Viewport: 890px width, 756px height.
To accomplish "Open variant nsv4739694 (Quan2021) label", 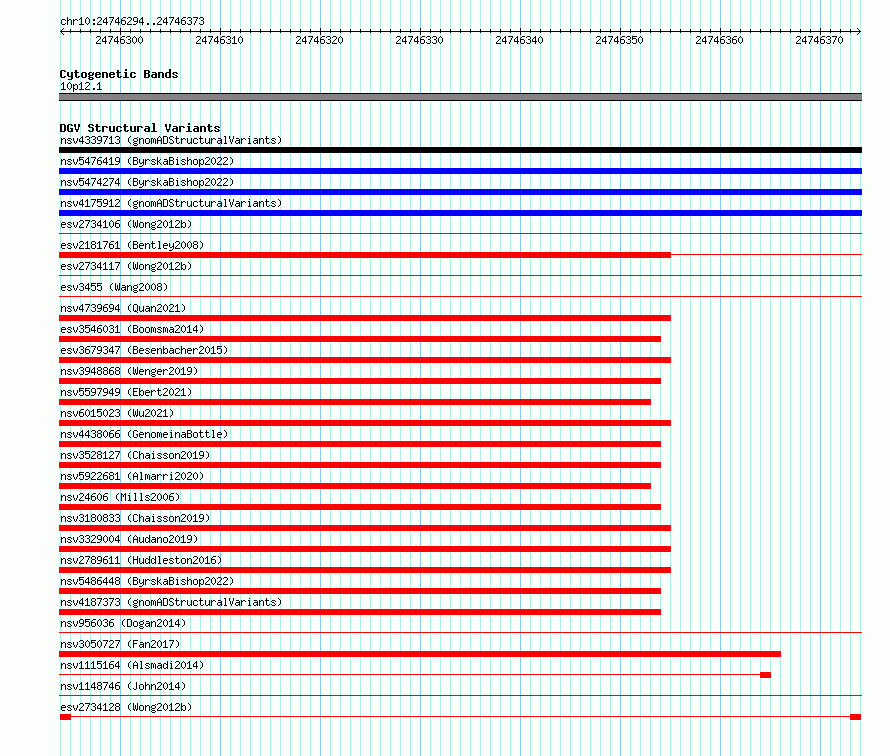I will click(123, 308).
